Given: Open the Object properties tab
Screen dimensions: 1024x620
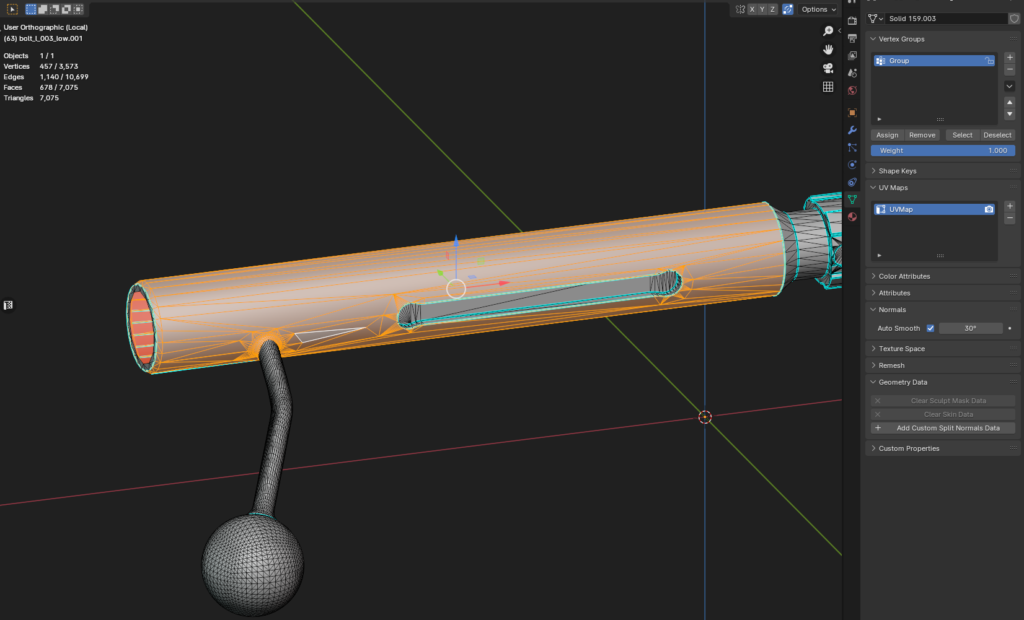Looking at the screenshot, I should [852, 113].
